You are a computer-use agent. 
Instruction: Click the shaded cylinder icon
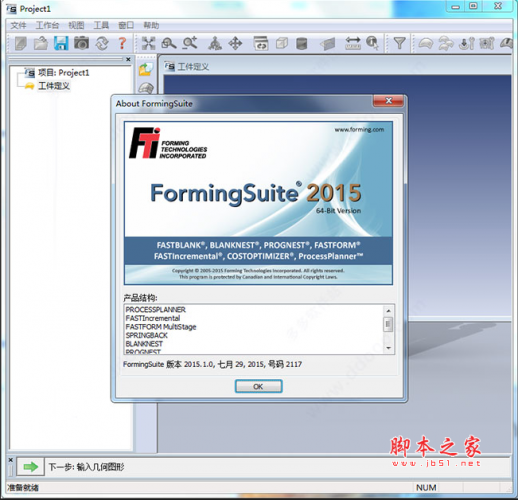(302, 44)
